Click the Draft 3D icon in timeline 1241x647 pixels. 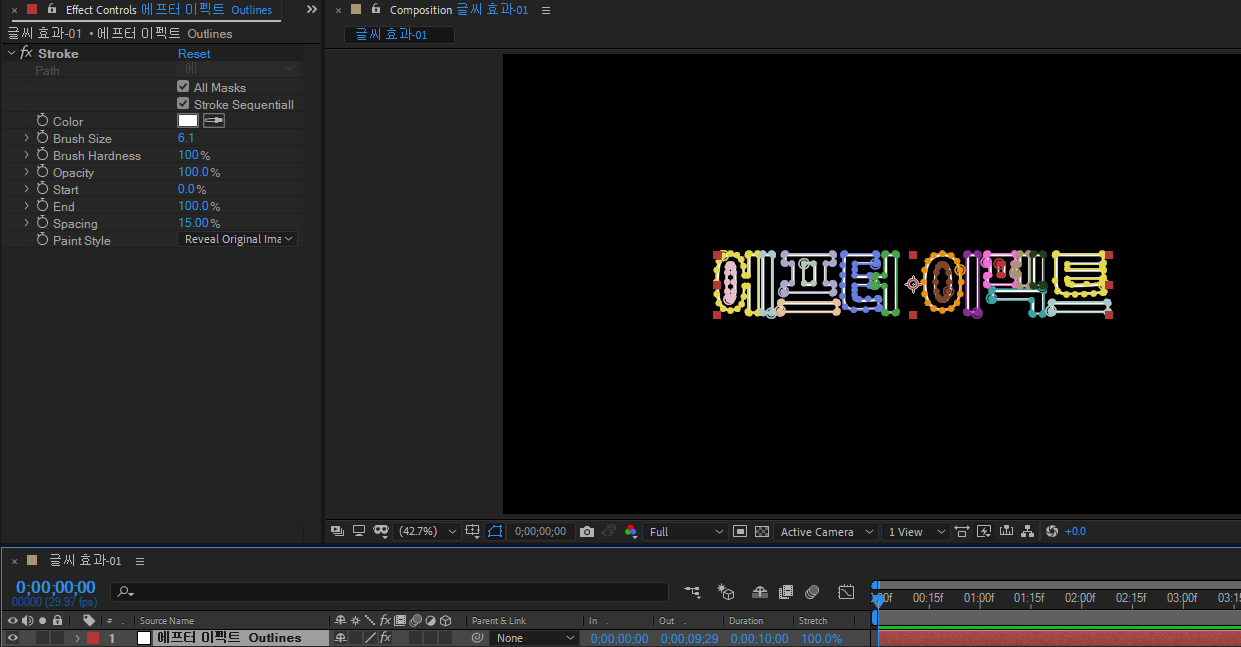pos(727,592)
